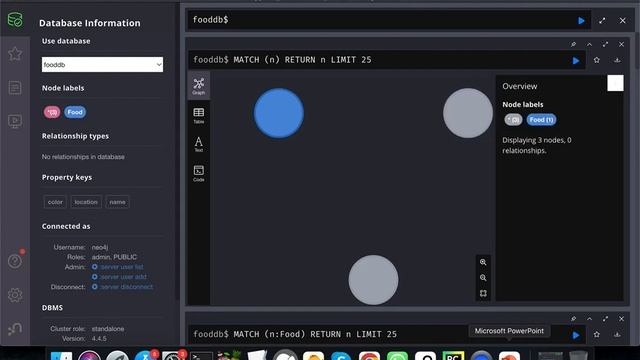The height and width of the screenshot is (360, 640).
Task: Select the grey node under the other two nodes
Action: [x=373, y=280]
